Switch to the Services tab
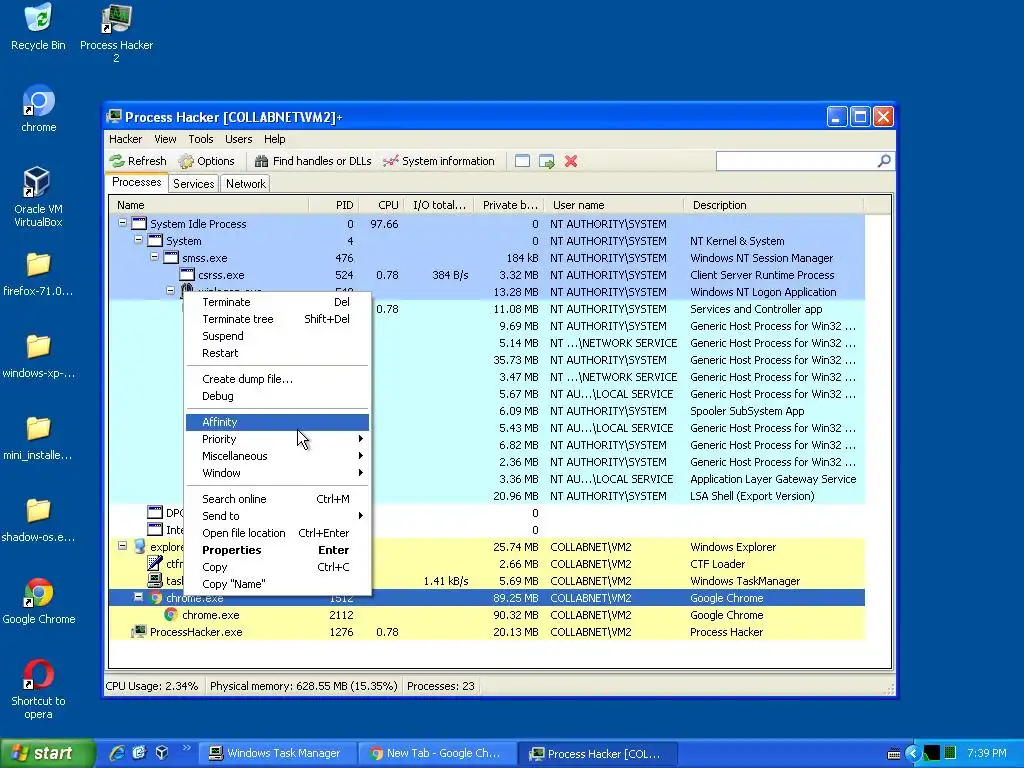The height and width of the screenshot is (768, 1024). pyautogui.click(x=193, y=184)
